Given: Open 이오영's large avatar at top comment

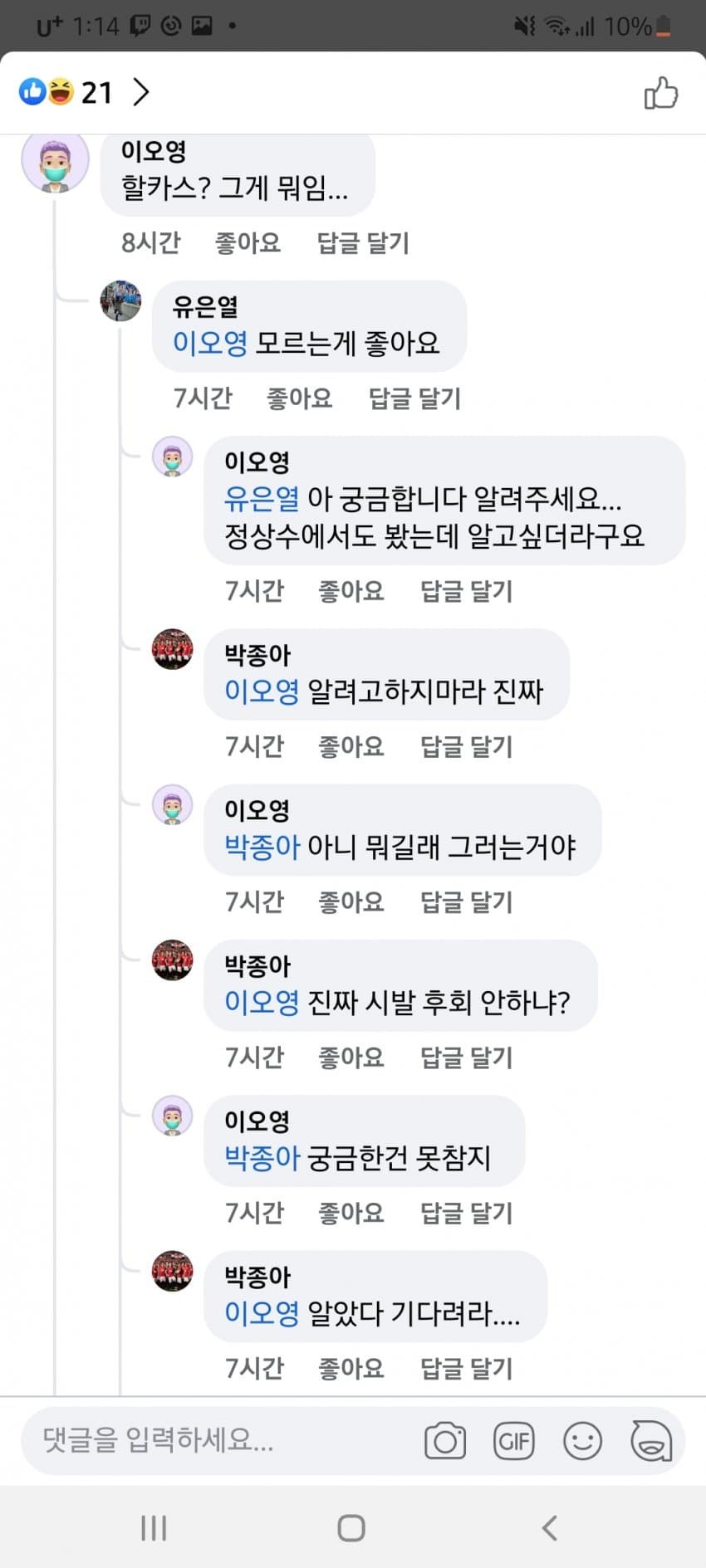Looking at the screenshot, I should (55, 162).
